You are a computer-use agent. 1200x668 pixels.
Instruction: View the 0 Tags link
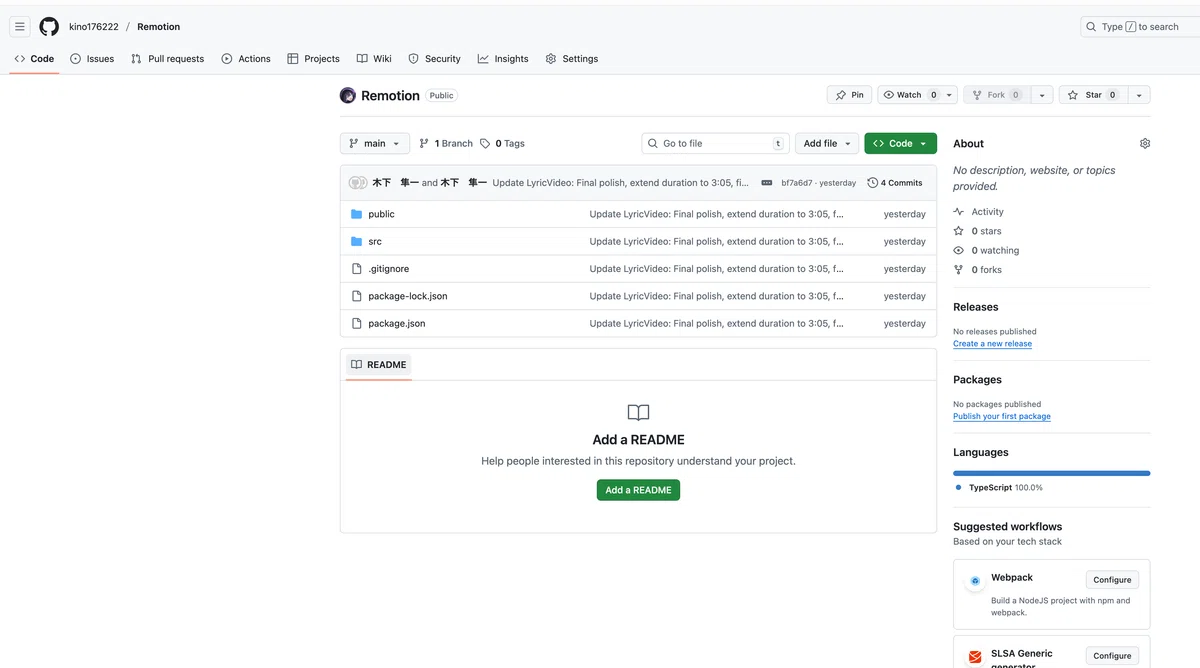click(x=502, y=144)
